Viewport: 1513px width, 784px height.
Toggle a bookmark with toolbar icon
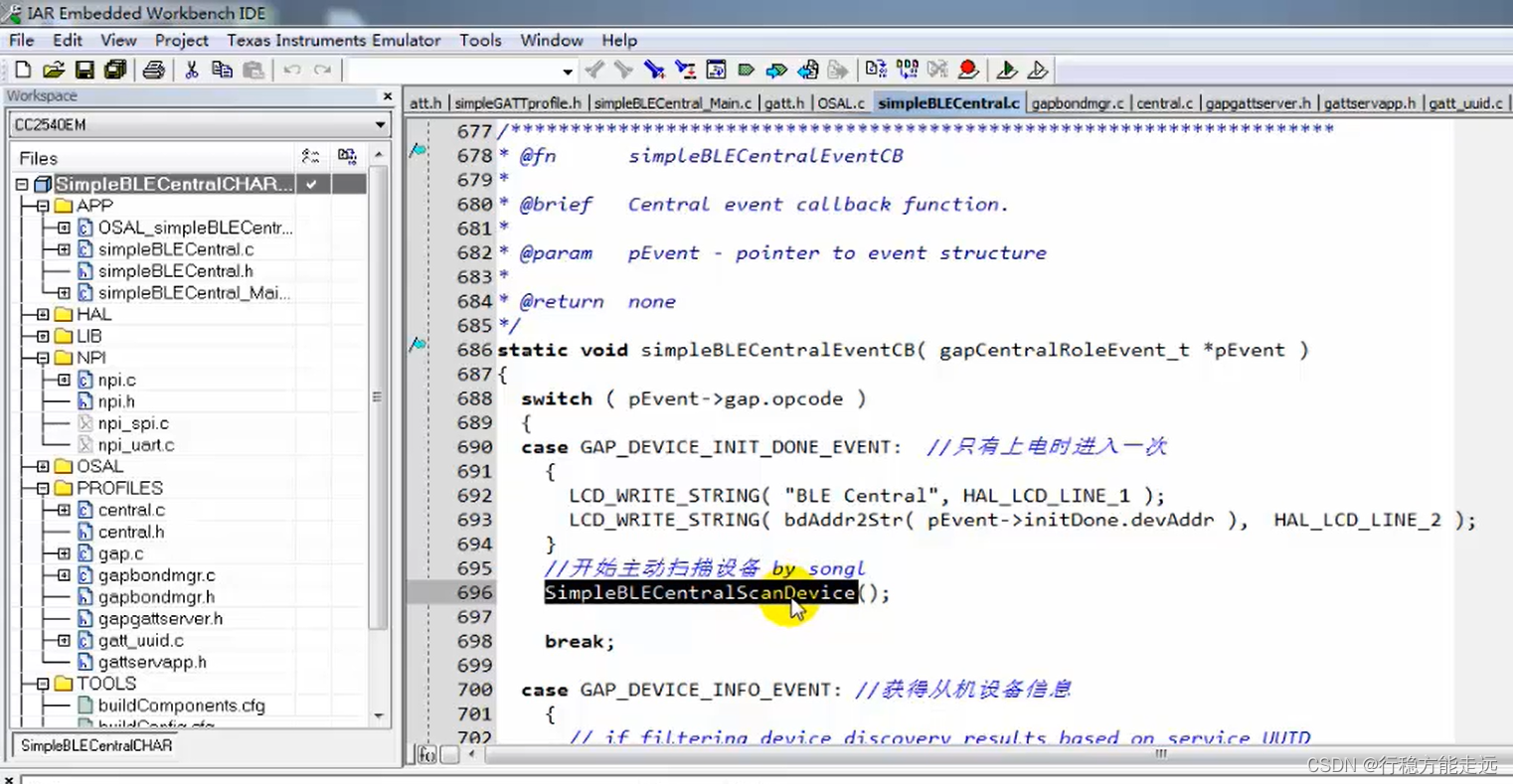pos(746,70)
